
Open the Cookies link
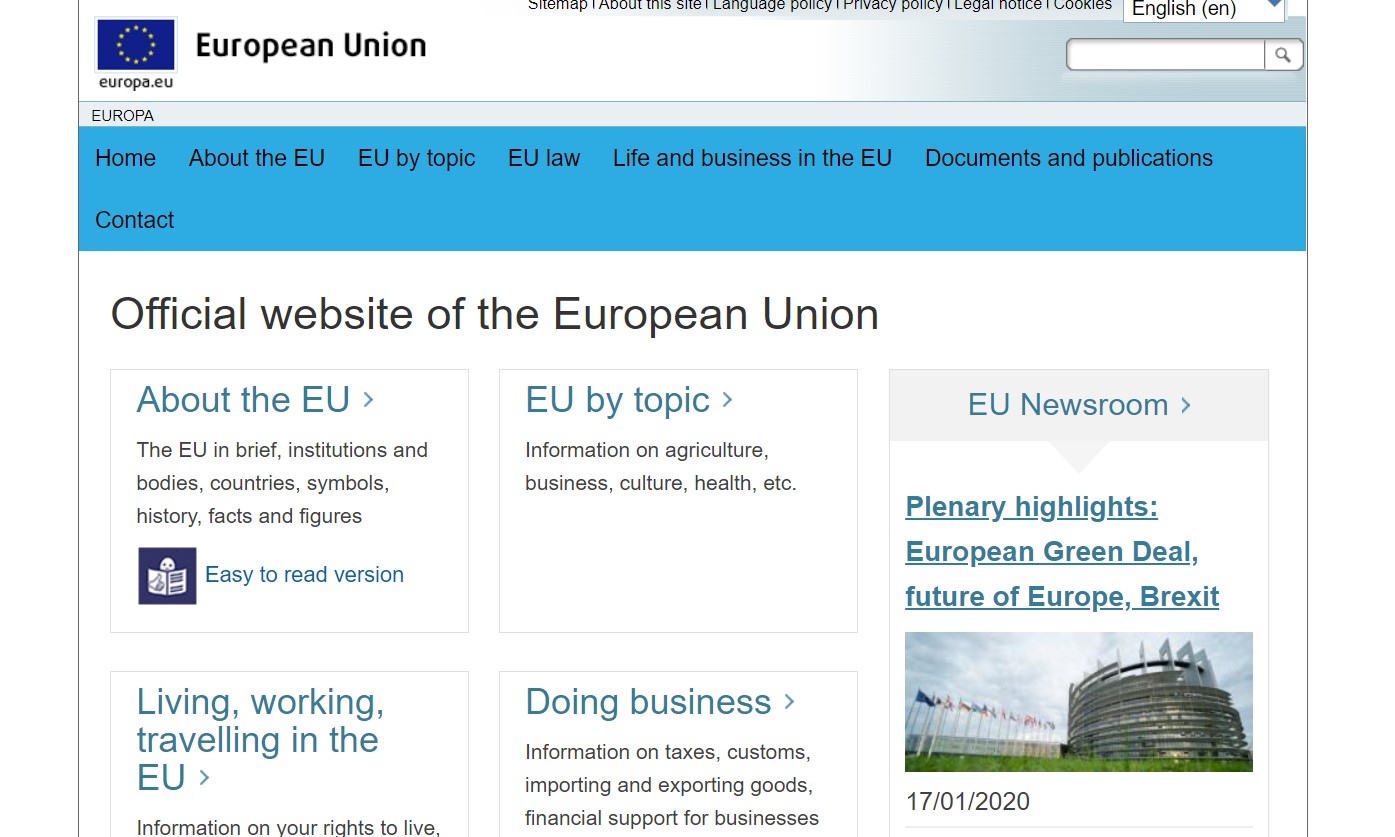point(1082,5)
